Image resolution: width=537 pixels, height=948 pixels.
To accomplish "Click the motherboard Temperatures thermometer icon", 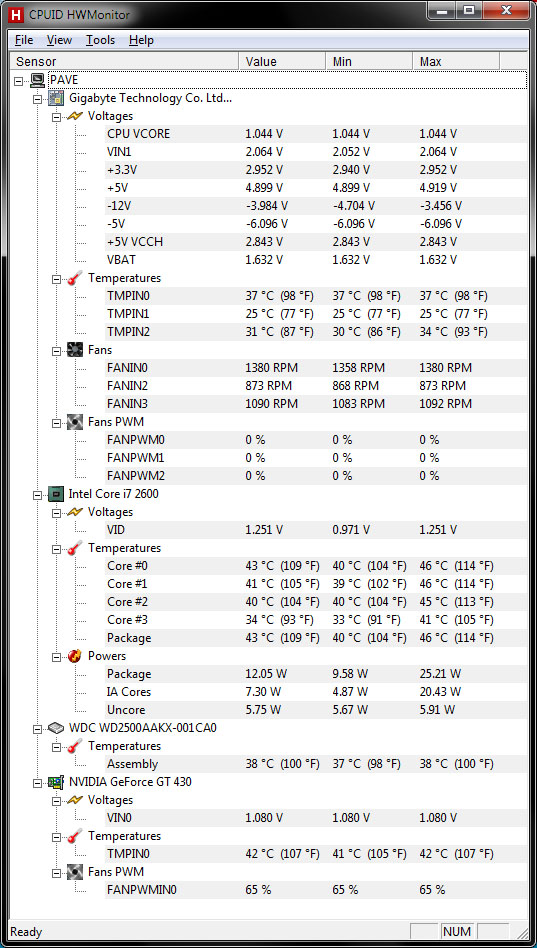I will click(75, 278).
